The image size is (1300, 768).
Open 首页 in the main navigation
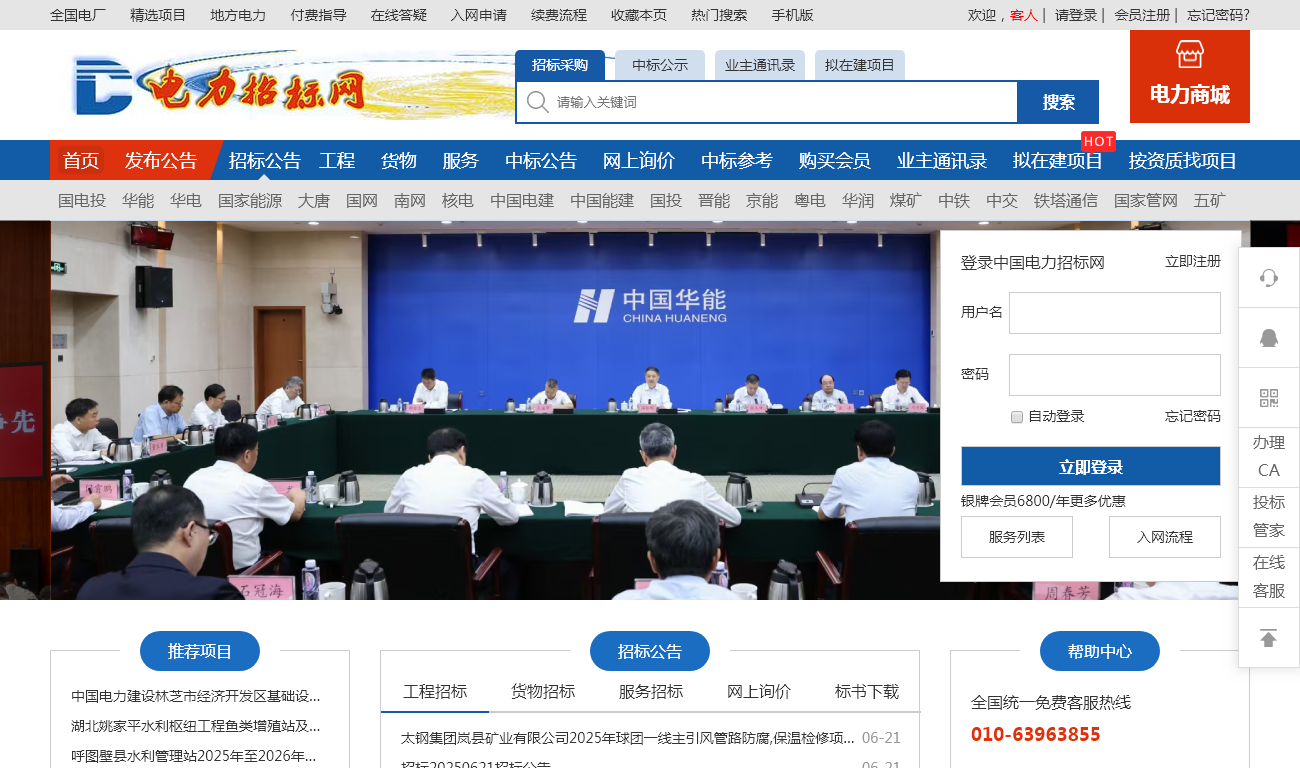[81, 160]
